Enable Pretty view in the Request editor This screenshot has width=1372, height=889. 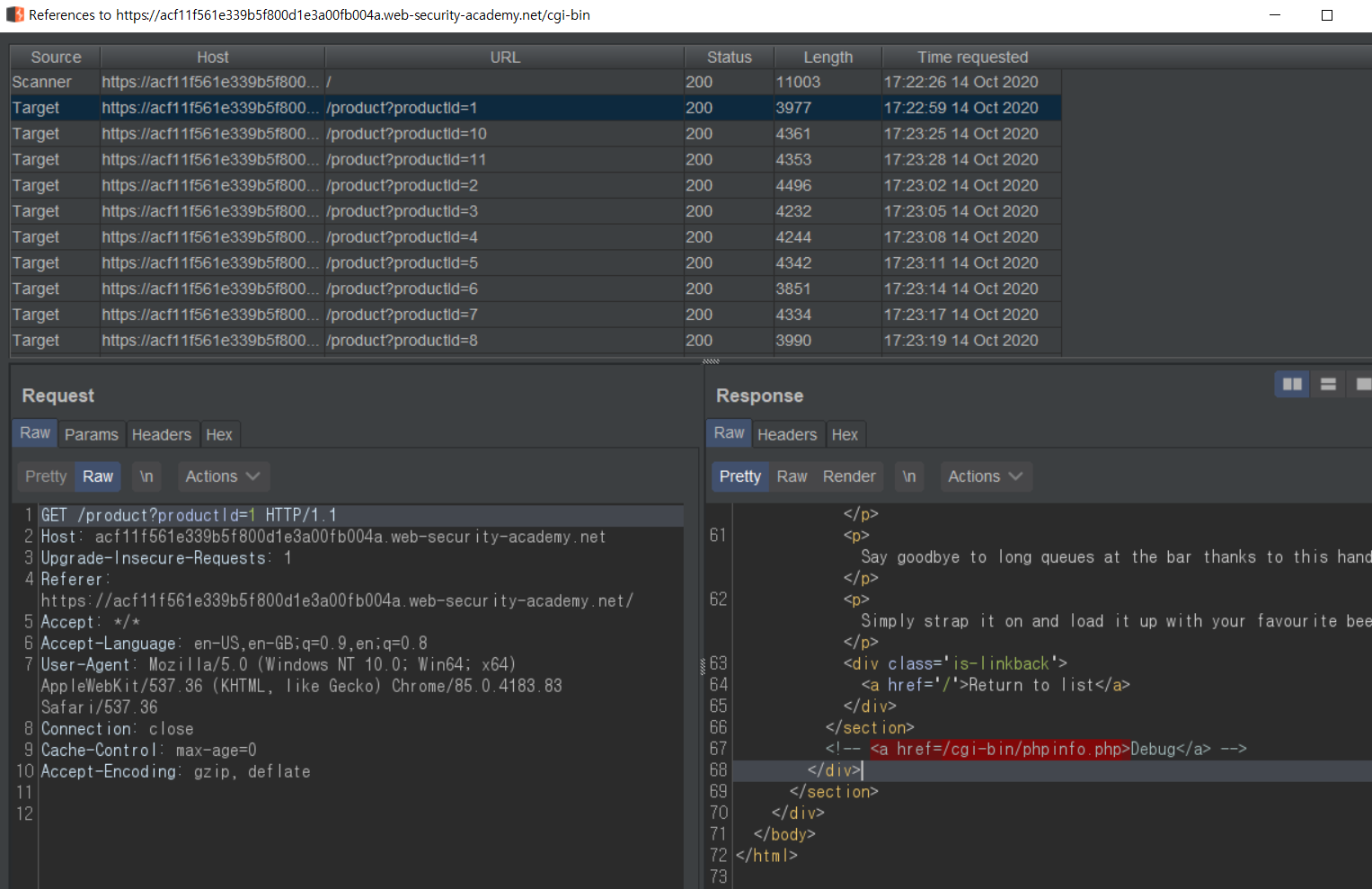coord(46,476)
